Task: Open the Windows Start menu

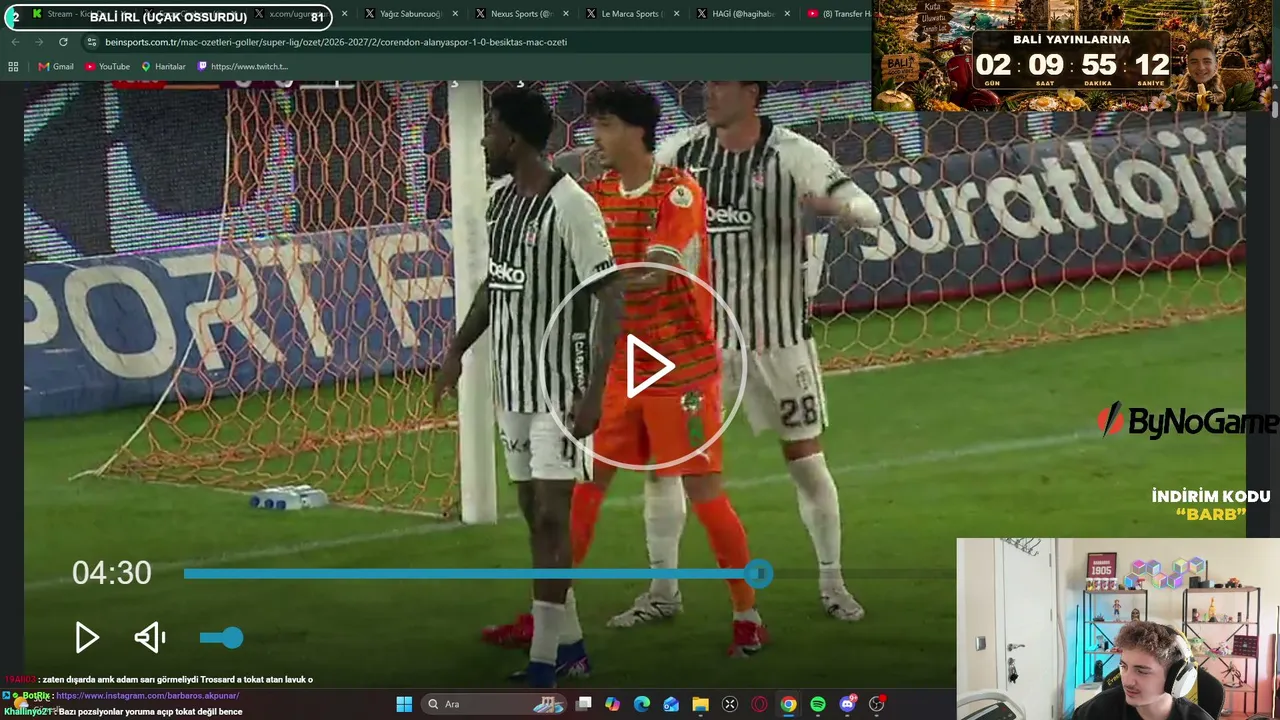Action: click(404, 704)
